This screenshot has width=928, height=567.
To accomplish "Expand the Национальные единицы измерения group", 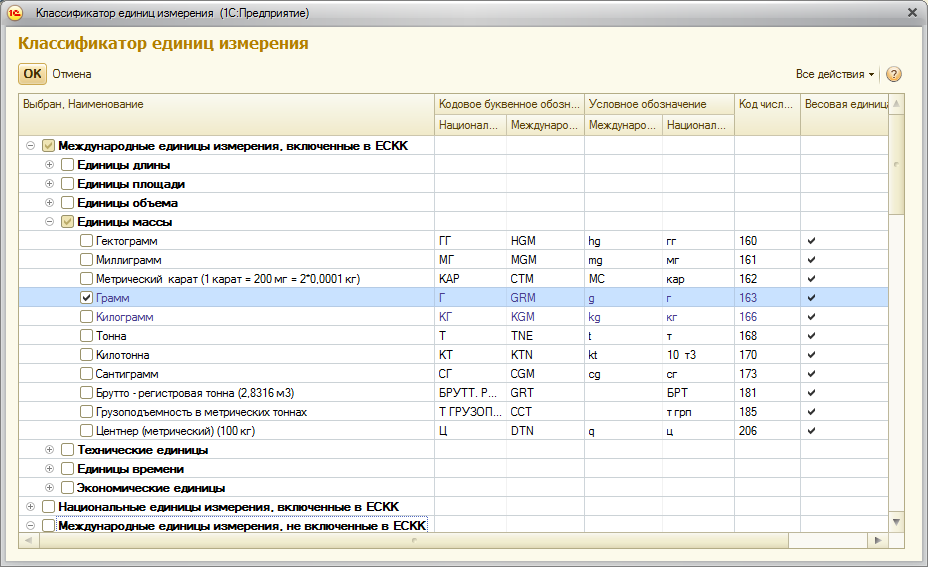I will click(30, 507).
